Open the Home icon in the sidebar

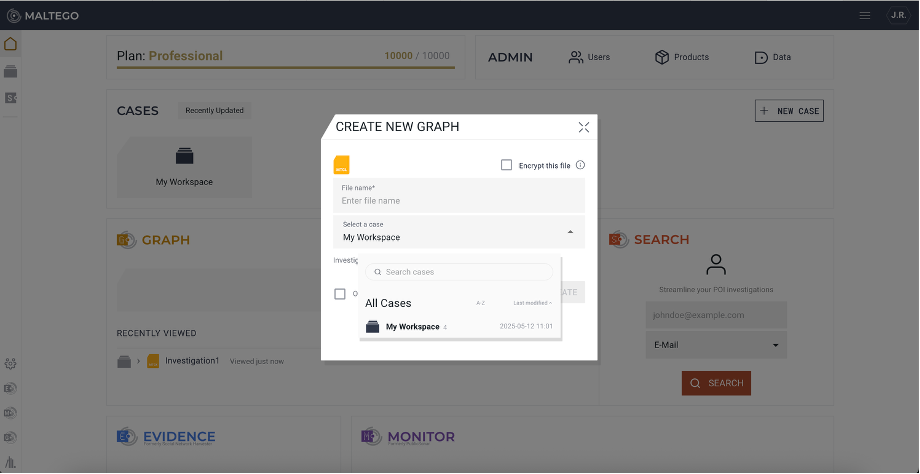11,44
